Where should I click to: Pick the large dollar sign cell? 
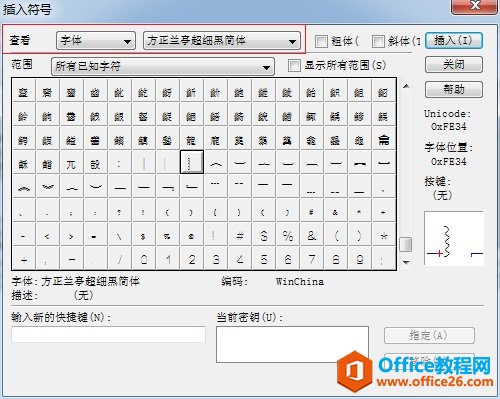(x=264, y=236)
